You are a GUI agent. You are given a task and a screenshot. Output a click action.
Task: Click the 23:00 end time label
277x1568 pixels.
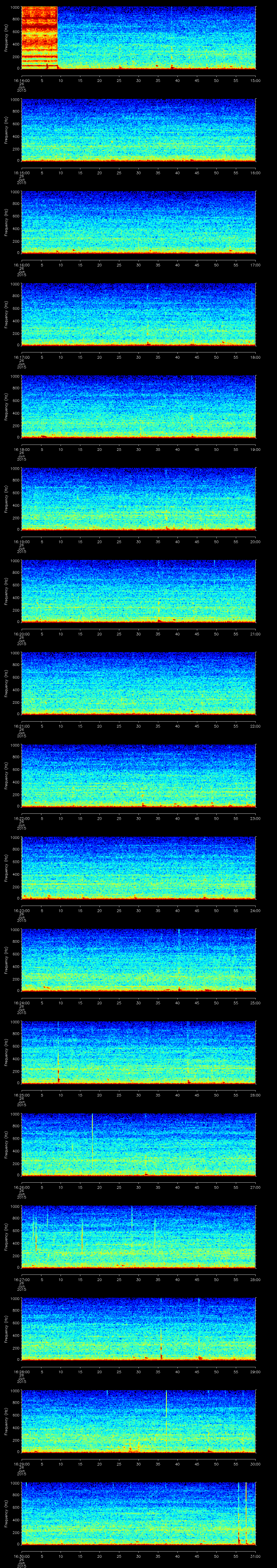click(x=256, y=818)
